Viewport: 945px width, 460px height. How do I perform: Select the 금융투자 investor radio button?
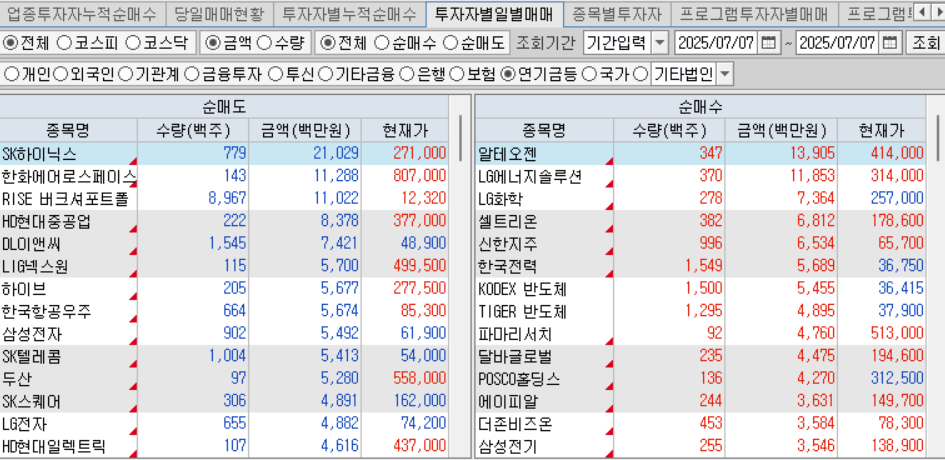point(191,74)
